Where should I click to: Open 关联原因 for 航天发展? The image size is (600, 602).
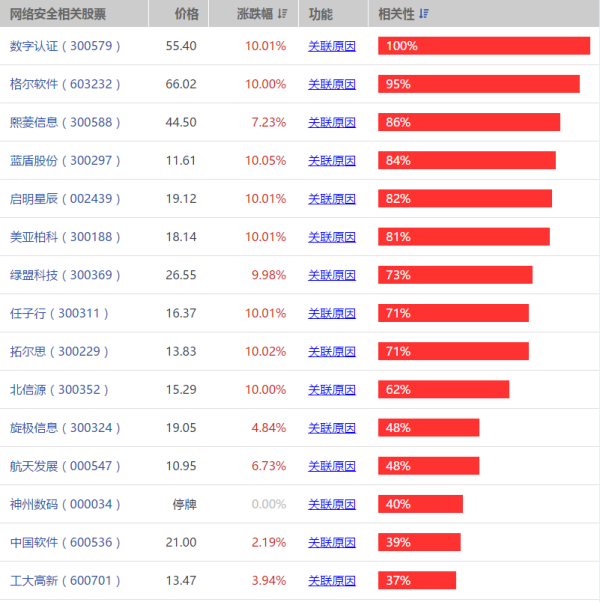pyautogui.click(x=332, y=466)
